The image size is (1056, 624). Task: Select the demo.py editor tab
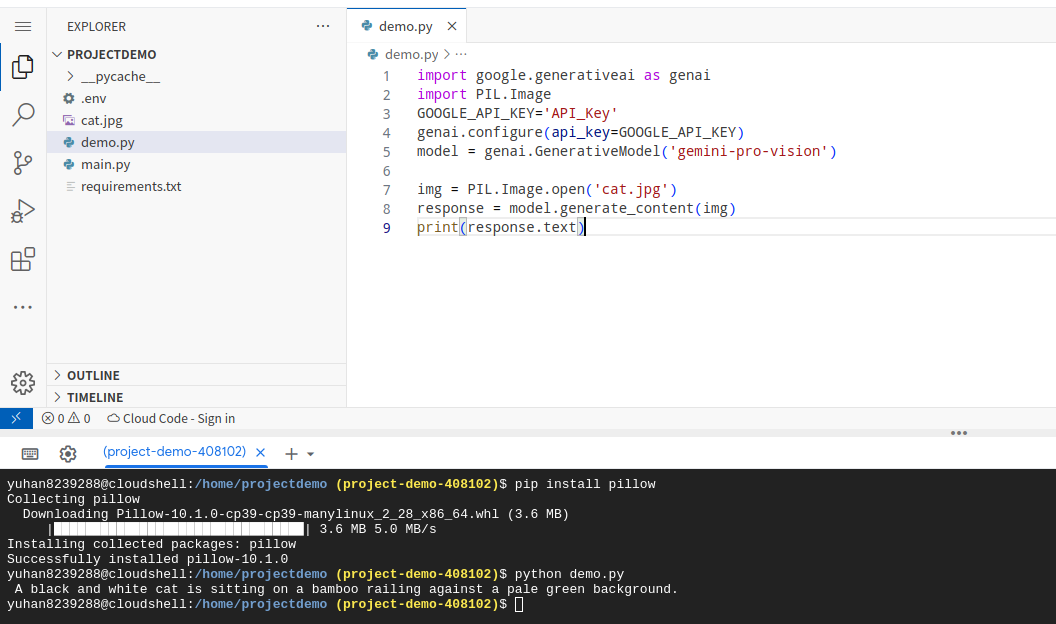click(x=405, y=28)
